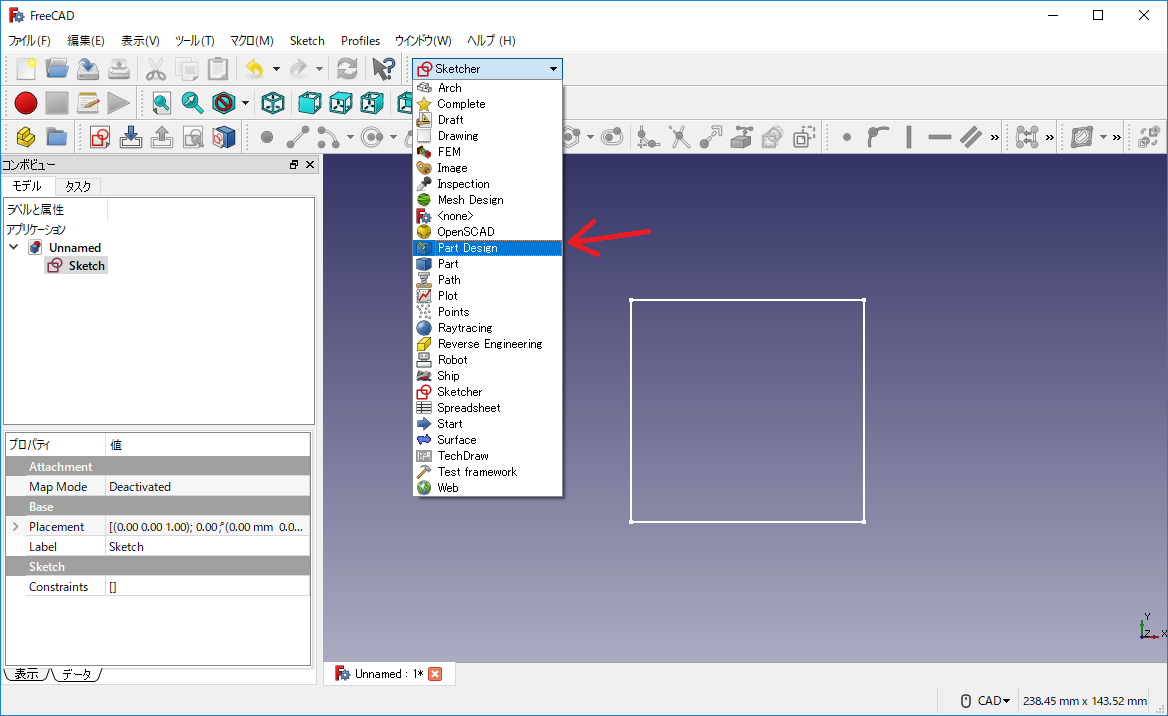This screenshot has height=716, width=1168.
Task: Click the edit macro notepad icon
Action: (x=88, y=103)
